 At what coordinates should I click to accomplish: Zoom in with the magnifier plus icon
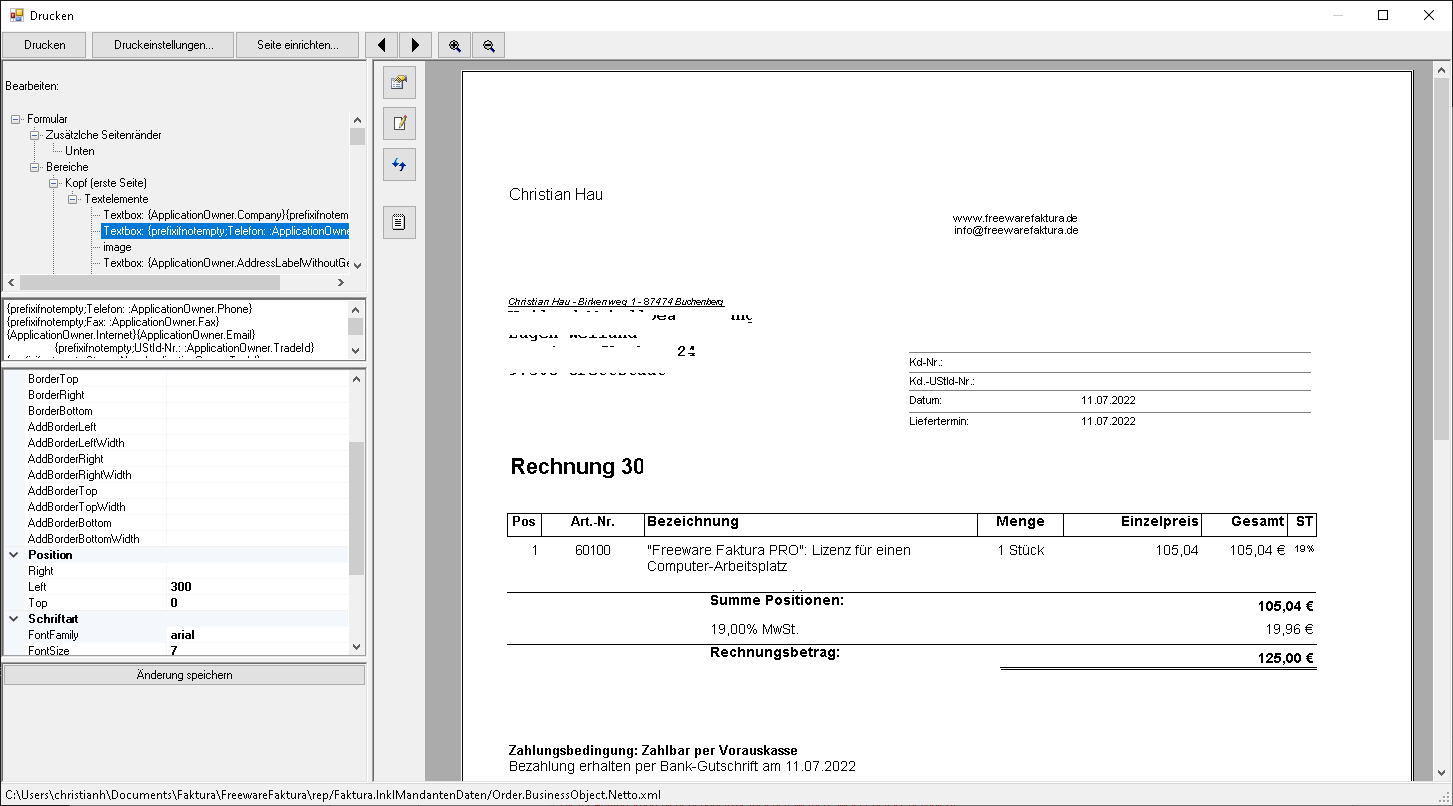454,45
